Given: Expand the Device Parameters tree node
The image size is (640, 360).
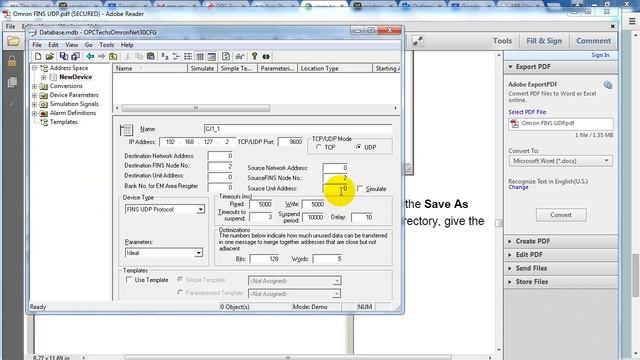Looking at the screenshot, I should tap(35, 95).
